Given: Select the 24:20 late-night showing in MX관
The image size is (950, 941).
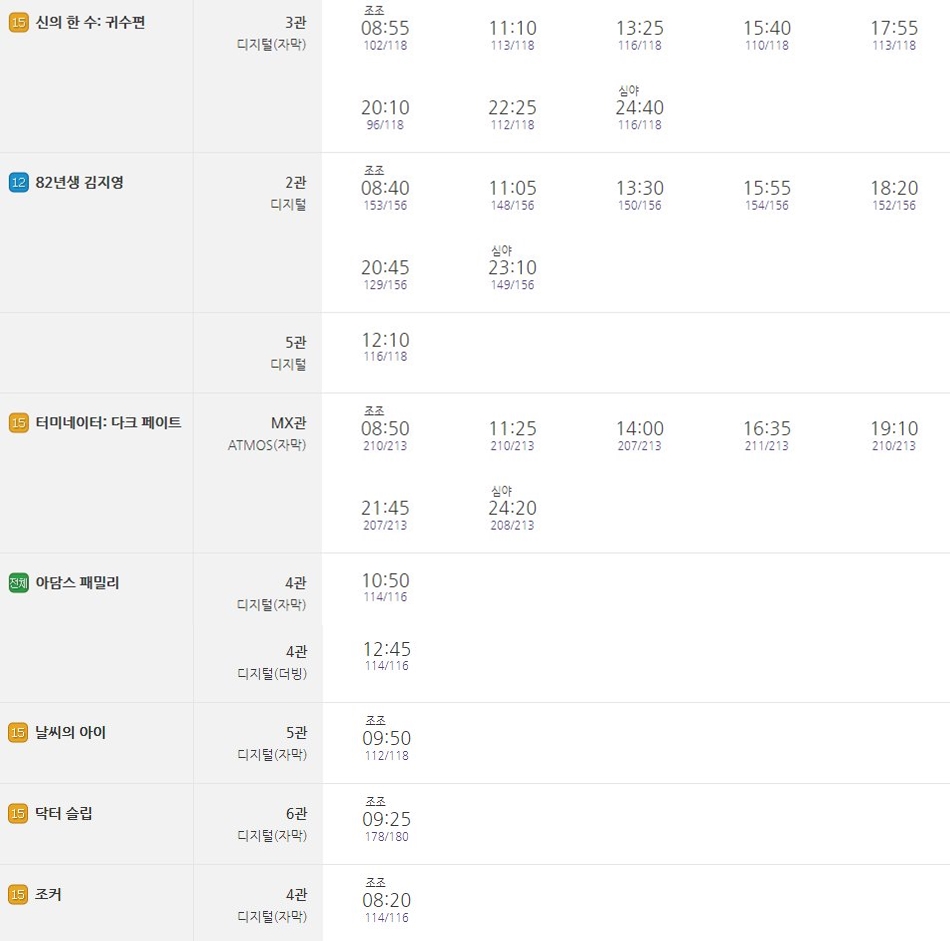Looking at the screenshot, I should pos(513,508).
